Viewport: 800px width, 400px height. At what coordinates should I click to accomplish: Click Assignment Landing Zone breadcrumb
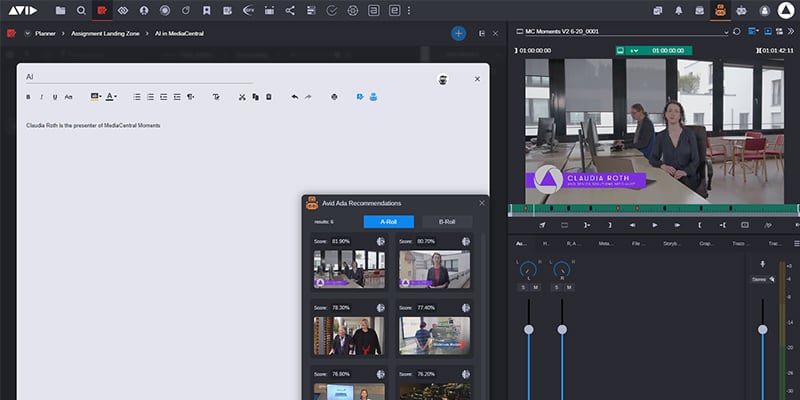105,34
